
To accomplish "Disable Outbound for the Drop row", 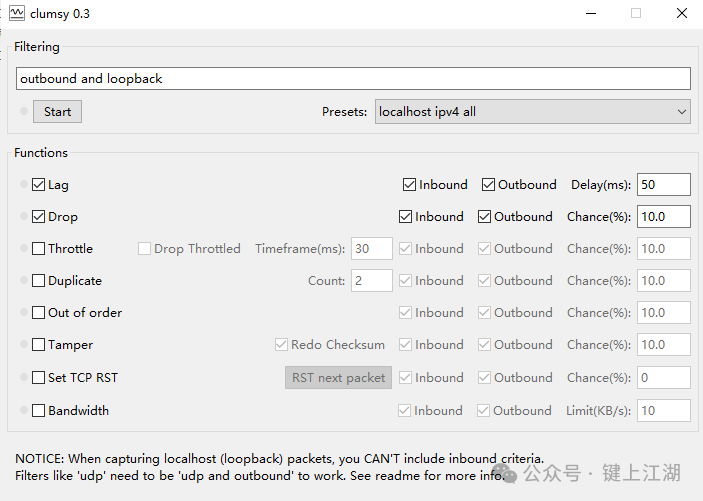I will (484, 217).
